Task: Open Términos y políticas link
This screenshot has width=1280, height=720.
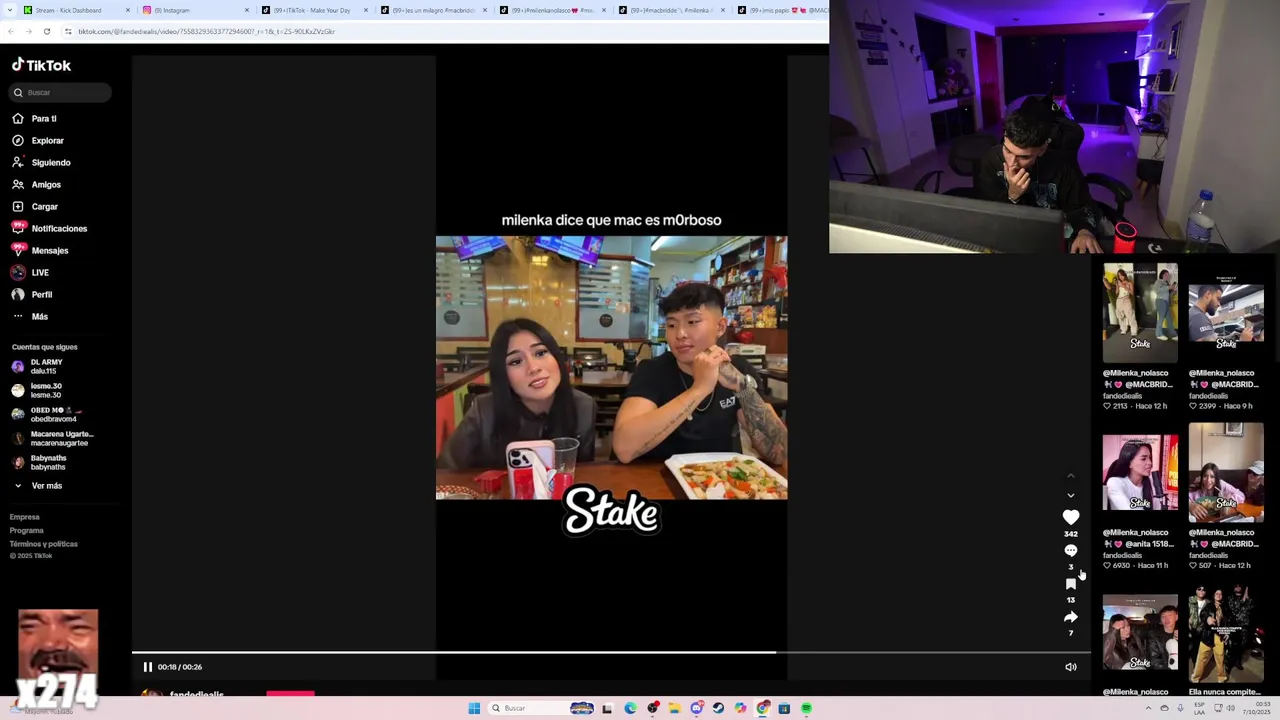Action: [x=43, y=544]
